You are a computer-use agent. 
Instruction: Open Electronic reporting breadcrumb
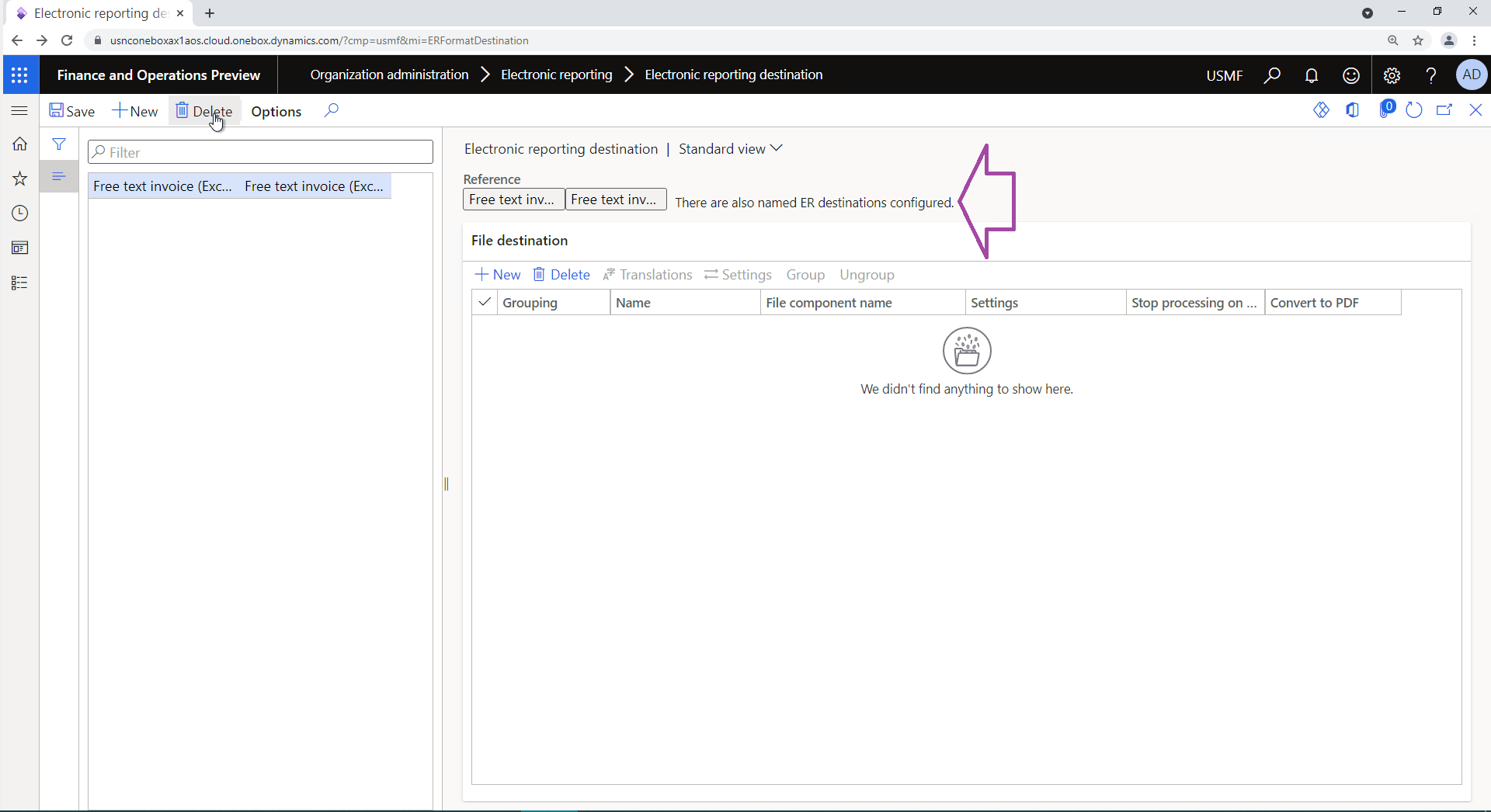556,75
